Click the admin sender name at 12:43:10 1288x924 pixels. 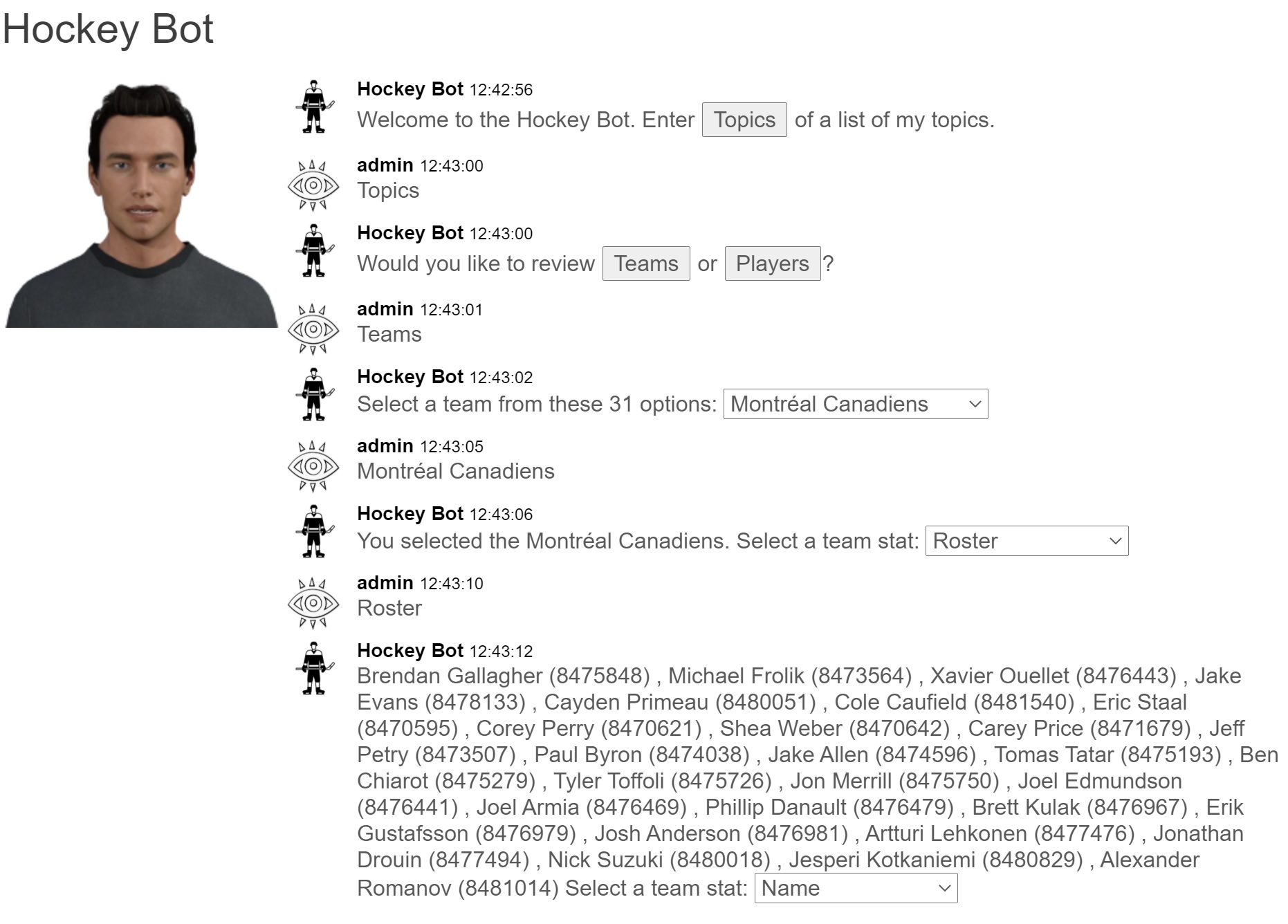pos(385,583)
